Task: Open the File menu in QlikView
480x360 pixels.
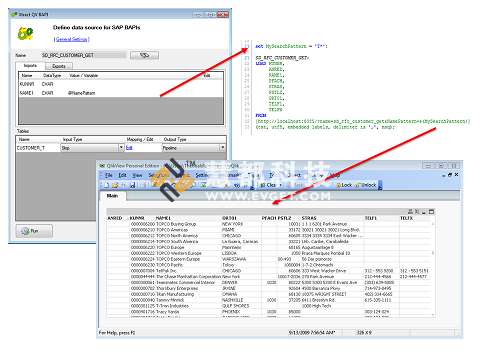Action: 109,175
